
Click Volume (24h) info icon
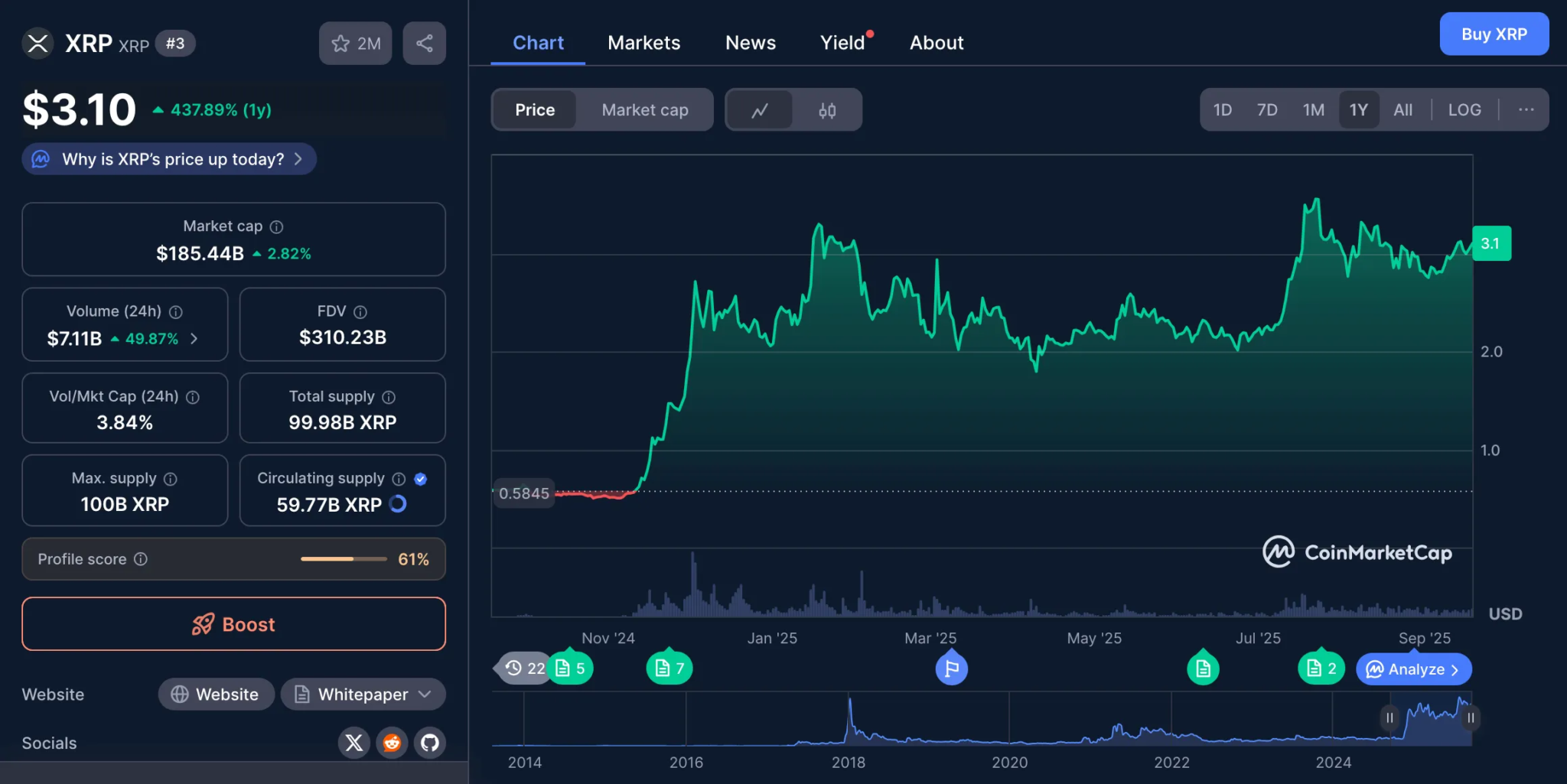point(176,311)
